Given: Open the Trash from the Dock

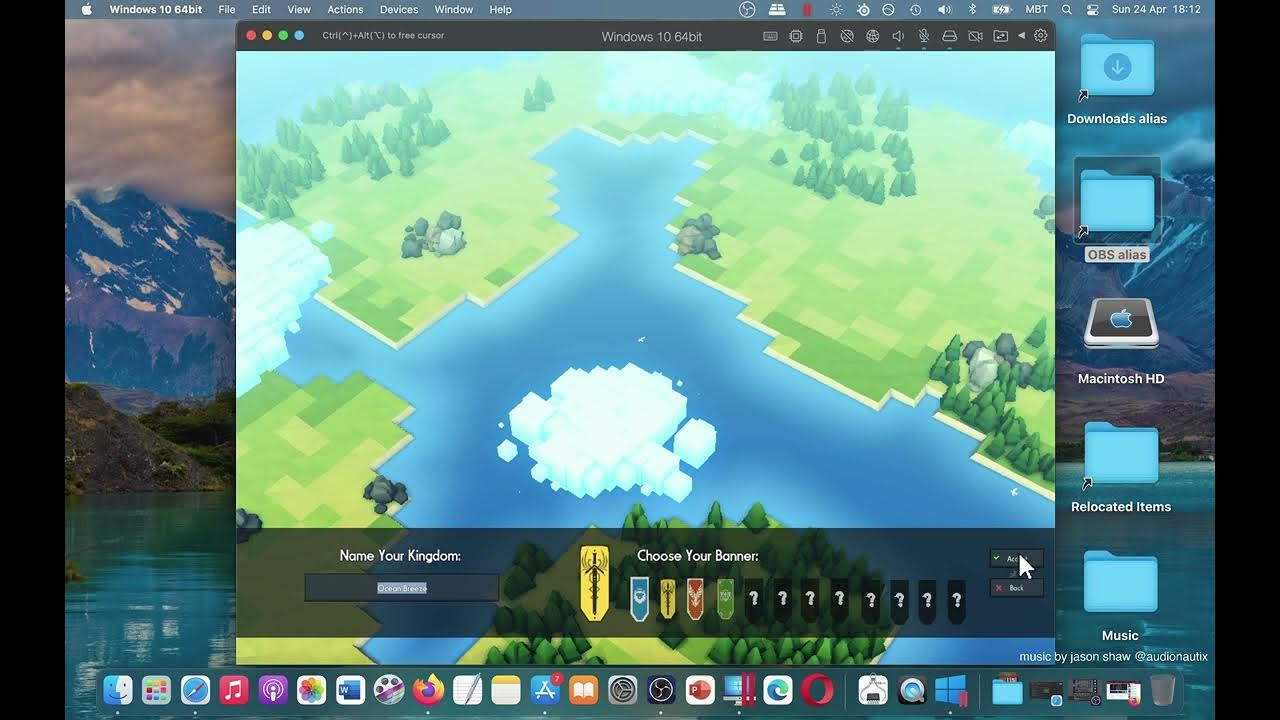Looking at the screenshot, I should [x=1163, y=690].
